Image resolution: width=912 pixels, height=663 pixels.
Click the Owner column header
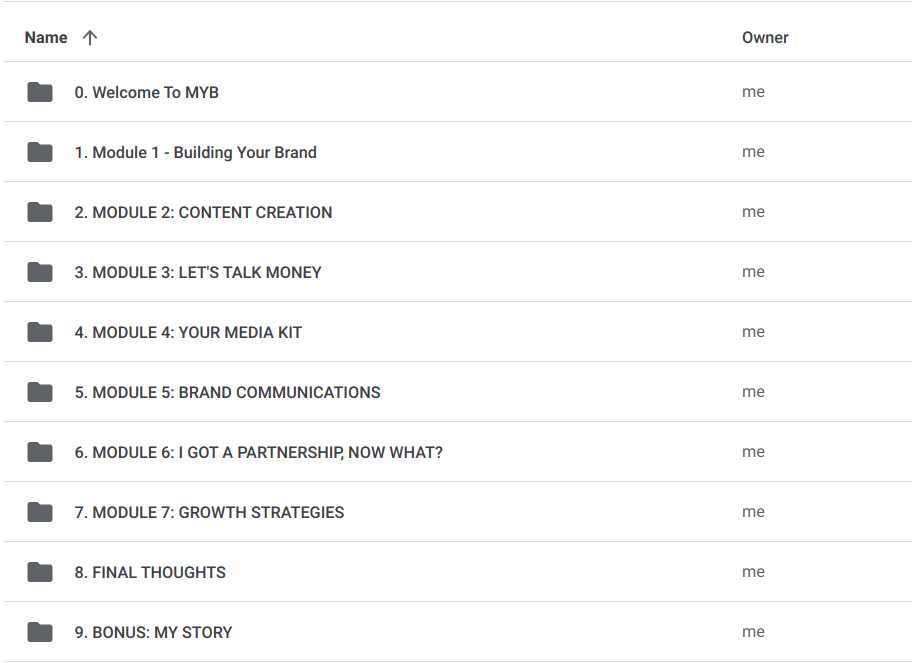(x=765, y=38)
